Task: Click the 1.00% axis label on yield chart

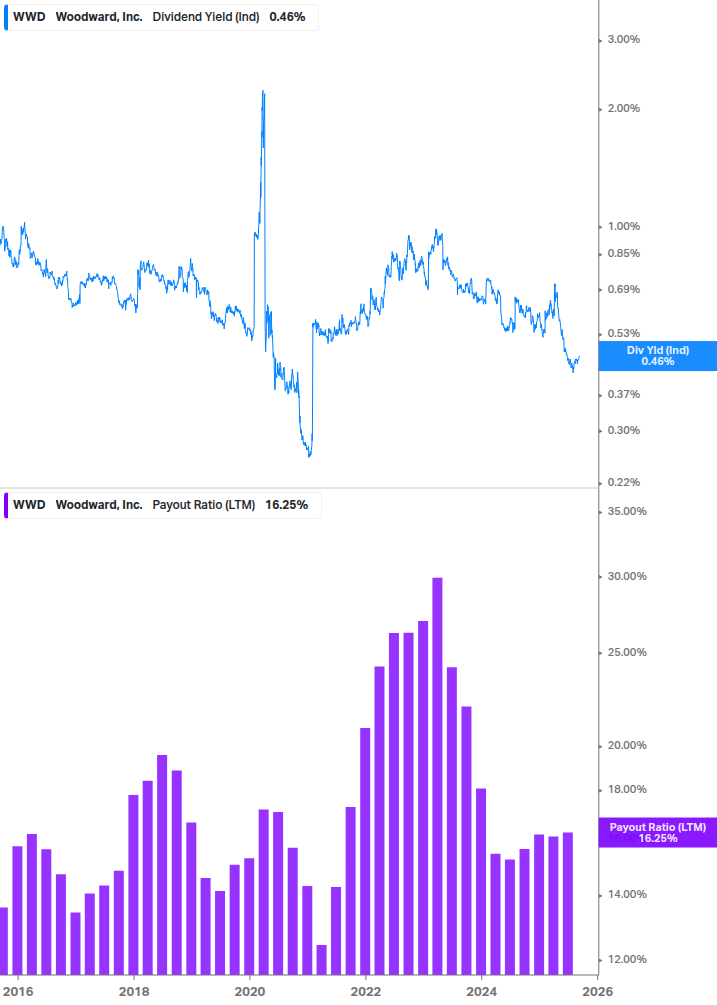Action: click(x=623, y=226)
